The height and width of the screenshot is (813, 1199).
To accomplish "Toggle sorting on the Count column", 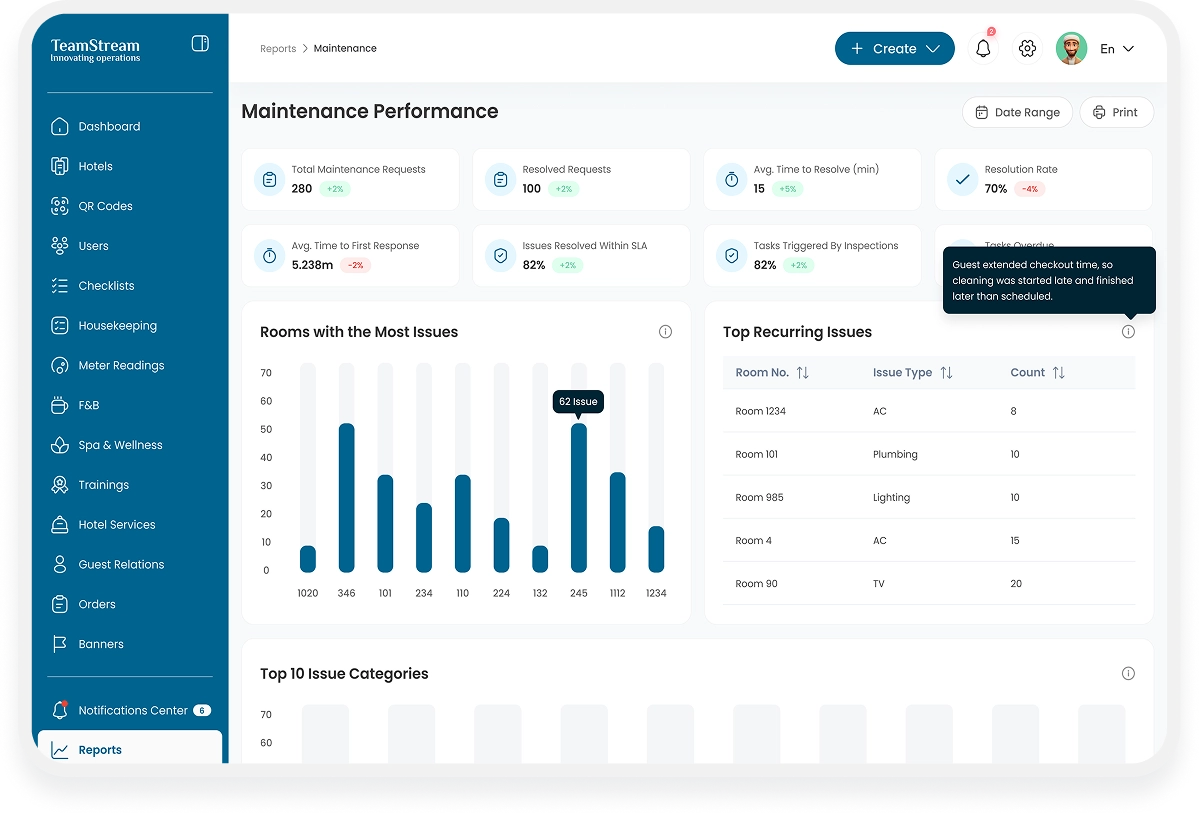I will 1058,373.
